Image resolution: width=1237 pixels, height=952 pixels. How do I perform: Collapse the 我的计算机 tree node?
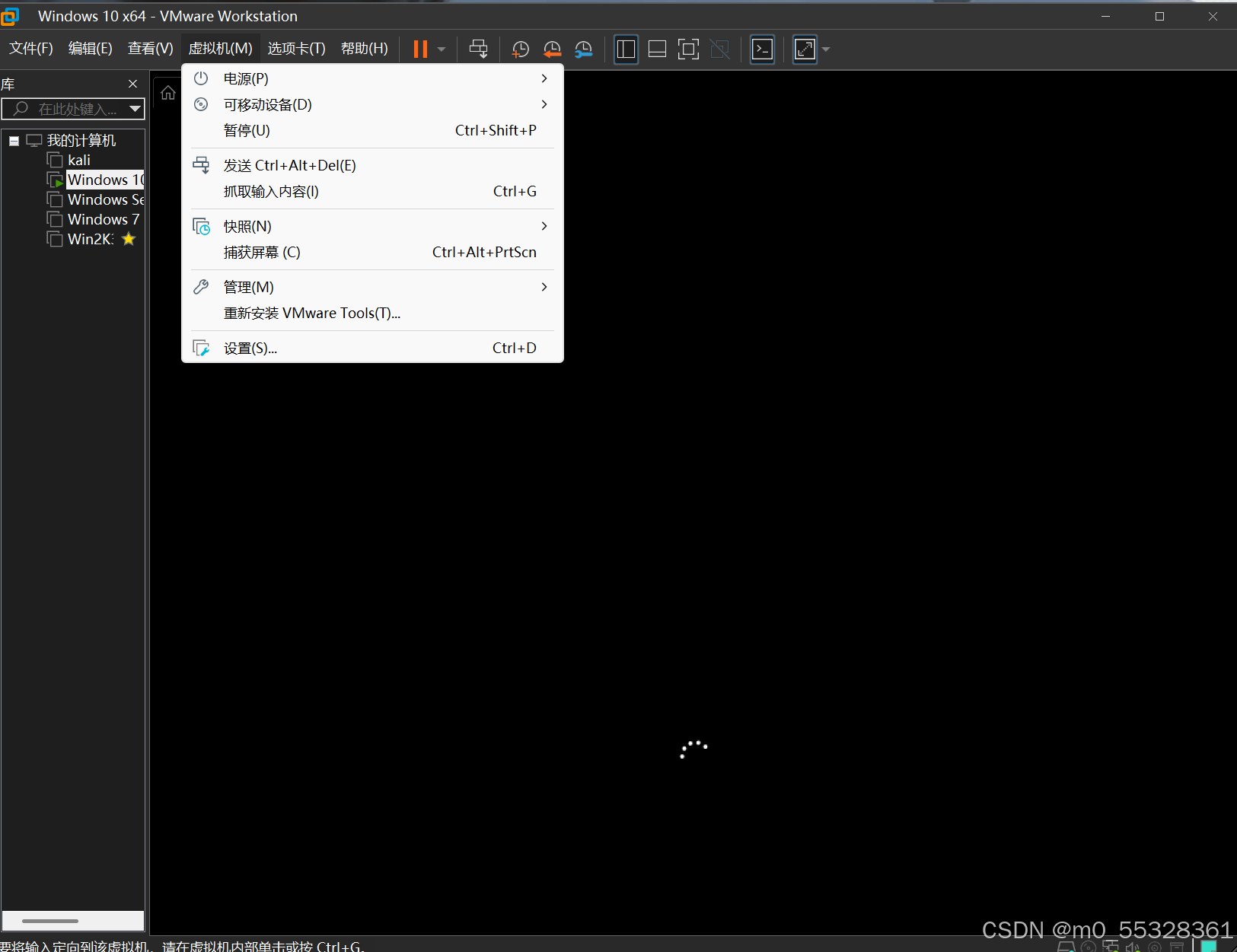[14, 141]
